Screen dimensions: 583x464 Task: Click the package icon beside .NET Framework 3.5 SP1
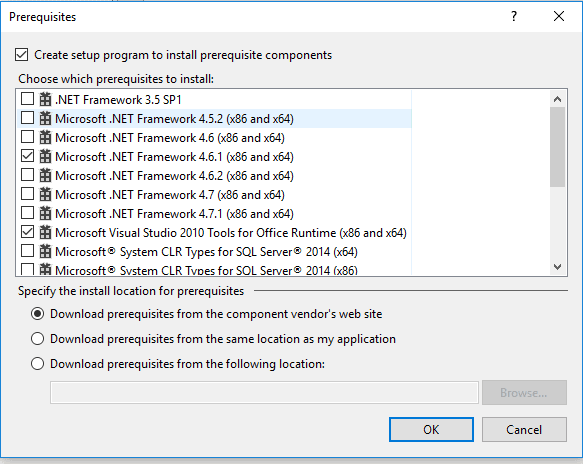tap(45, 99)
